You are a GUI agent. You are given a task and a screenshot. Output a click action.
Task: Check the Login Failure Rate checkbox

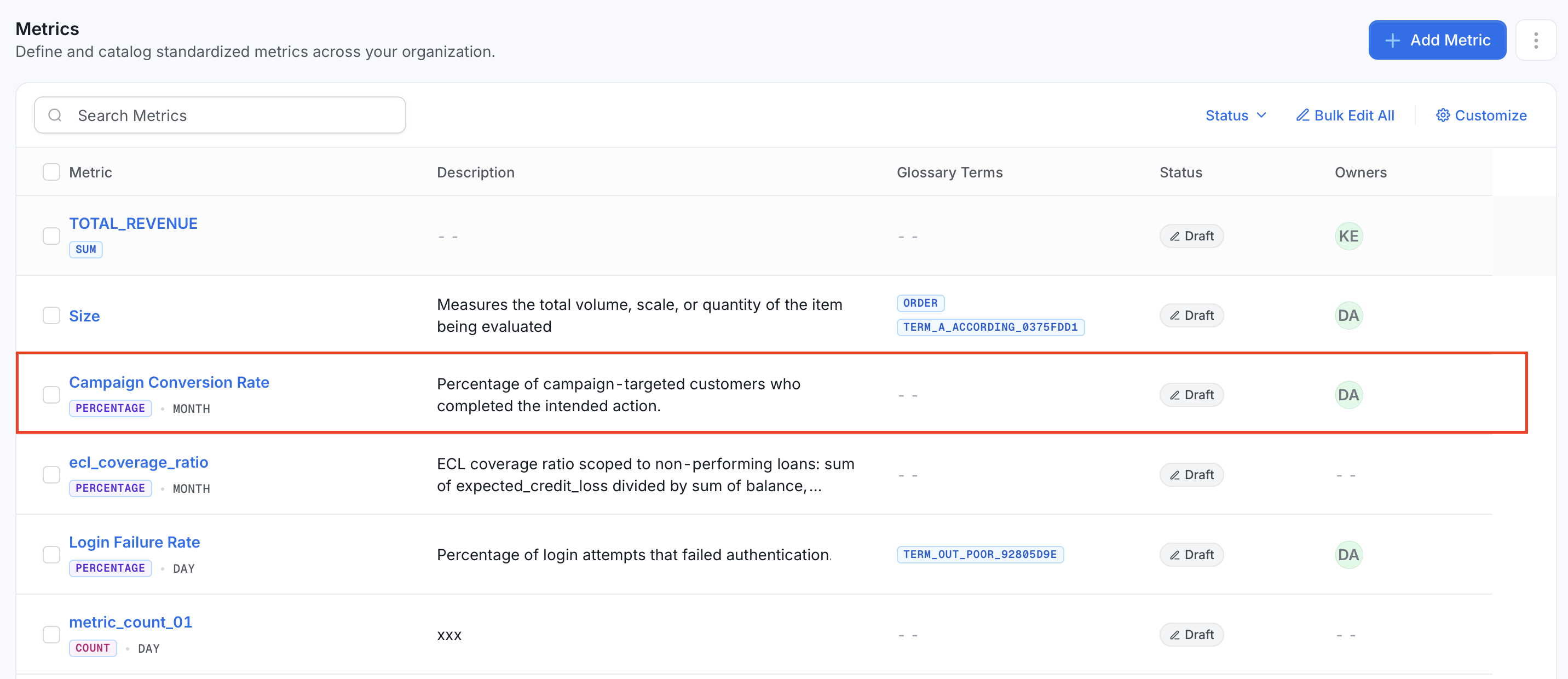point(51,555)
